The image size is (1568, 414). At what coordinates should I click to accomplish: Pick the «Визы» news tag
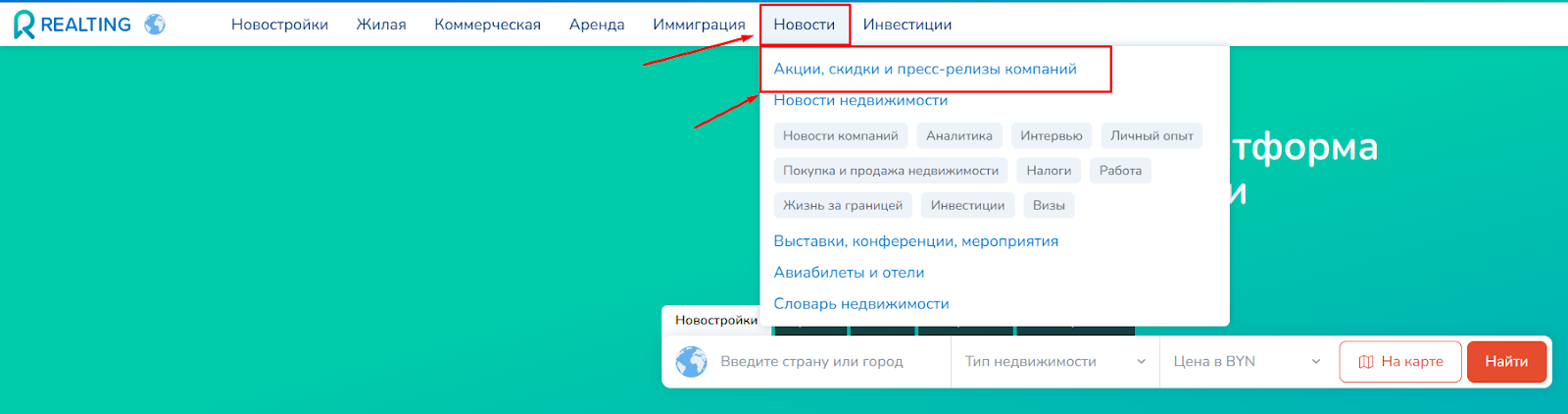pyautogui.click(x=1049, y=206)
